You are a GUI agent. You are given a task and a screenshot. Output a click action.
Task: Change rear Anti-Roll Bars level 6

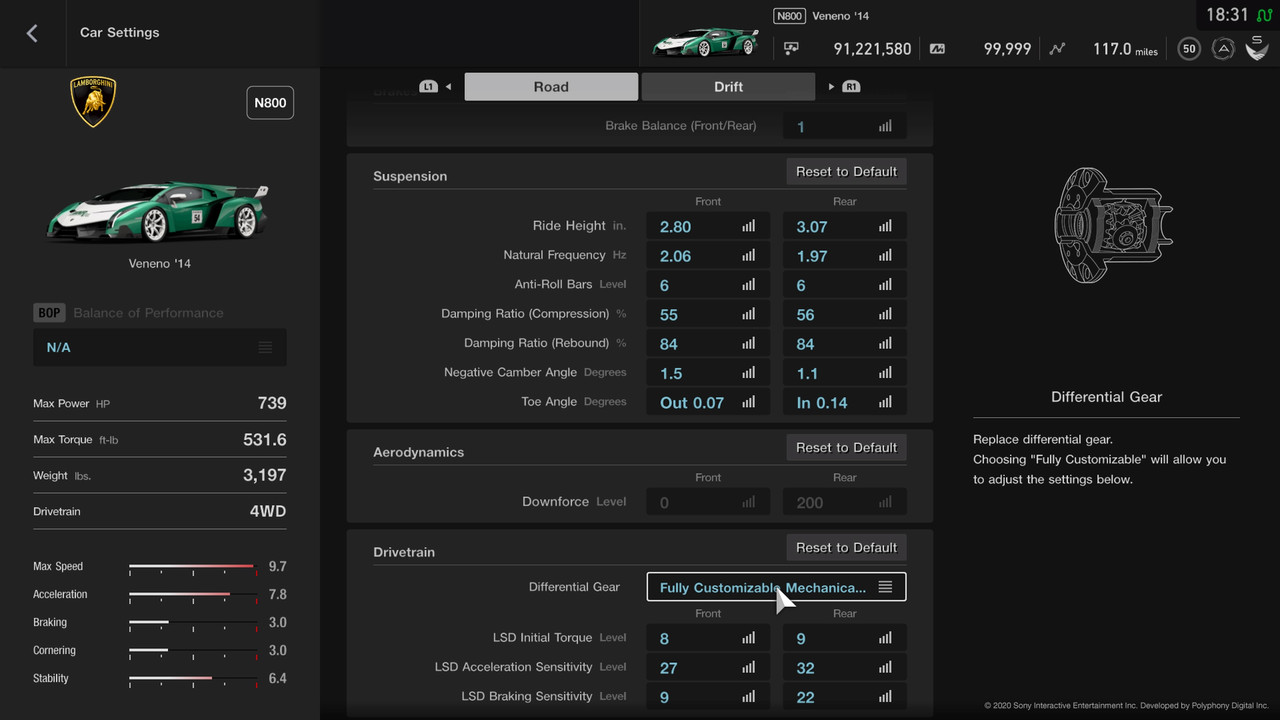[845, 285]
